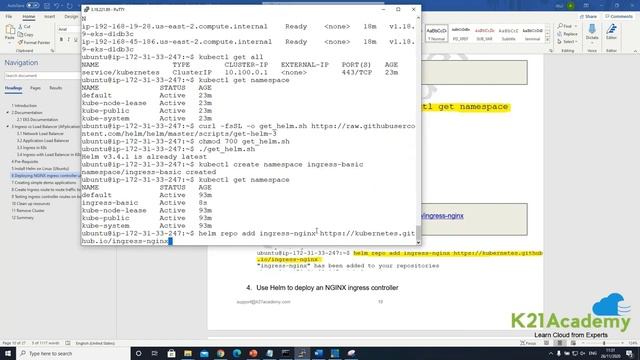The image size is (640, 360).
Task: Expand the Styles gallery more arrow
Action: (547, 40)
